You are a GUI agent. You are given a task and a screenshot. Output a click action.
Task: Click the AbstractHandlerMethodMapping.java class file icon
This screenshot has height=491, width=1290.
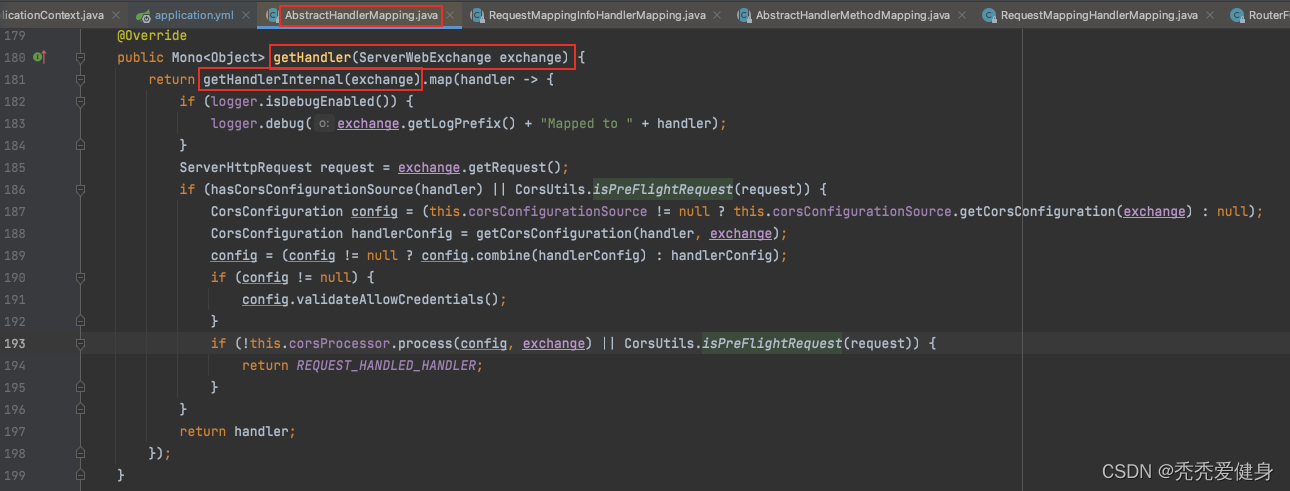pos(744,16)
